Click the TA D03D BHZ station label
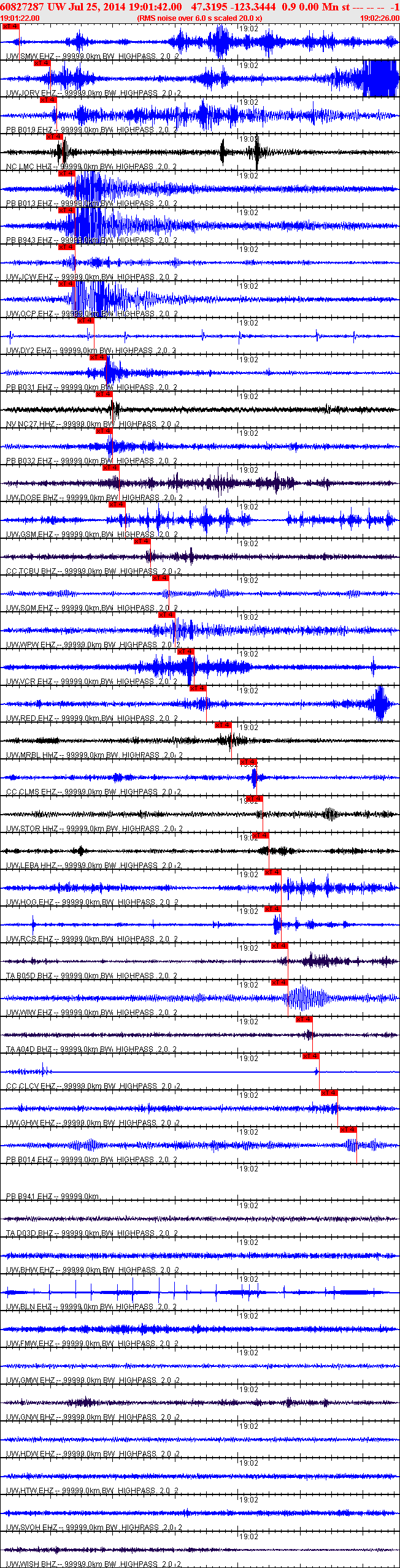Screen dimensions: 400x1568 (91, 1233)
